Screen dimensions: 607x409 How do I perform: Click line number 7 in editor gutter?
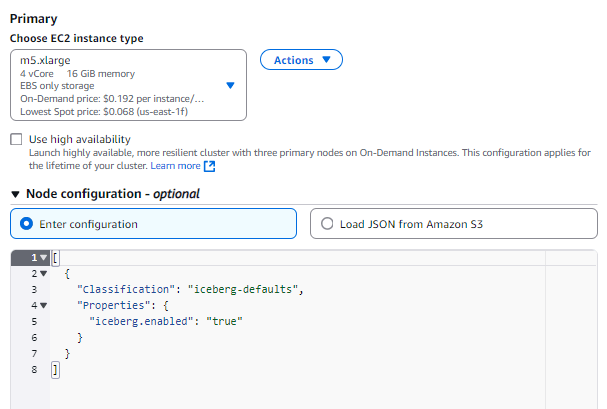(x=33, y=354)
